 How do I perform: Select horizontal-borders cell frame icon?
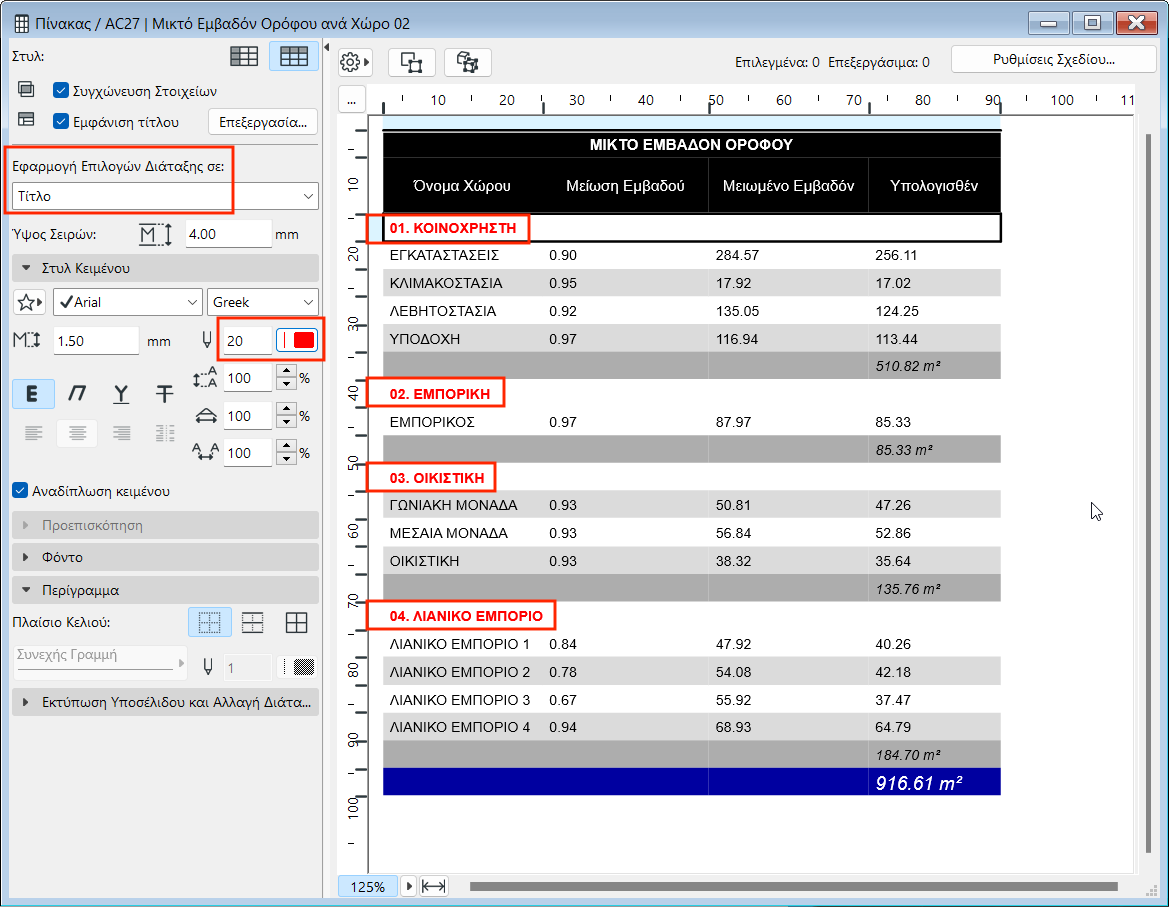point(253,623)
